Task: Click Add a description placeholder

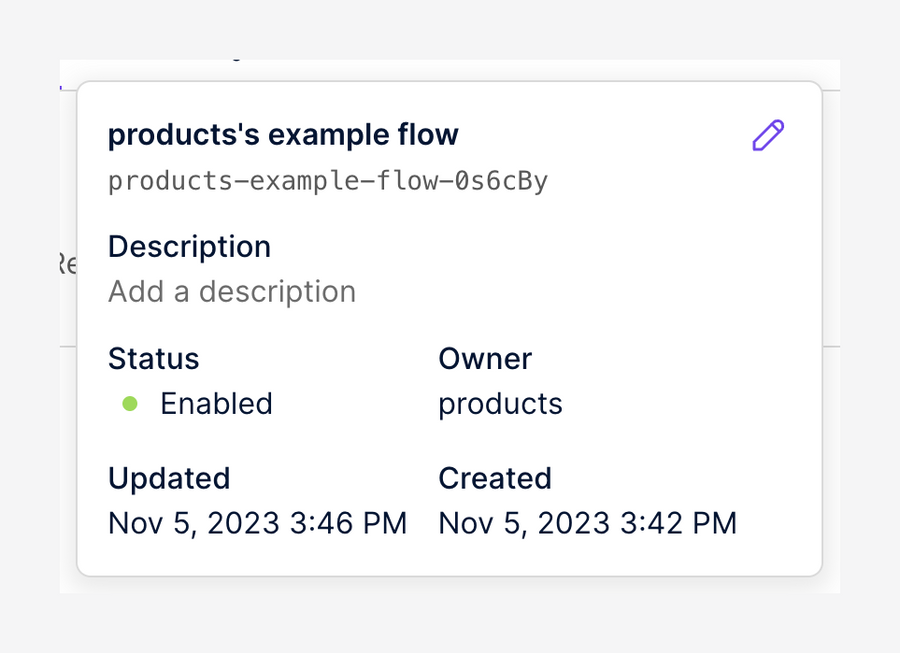Action: [232, 291]
